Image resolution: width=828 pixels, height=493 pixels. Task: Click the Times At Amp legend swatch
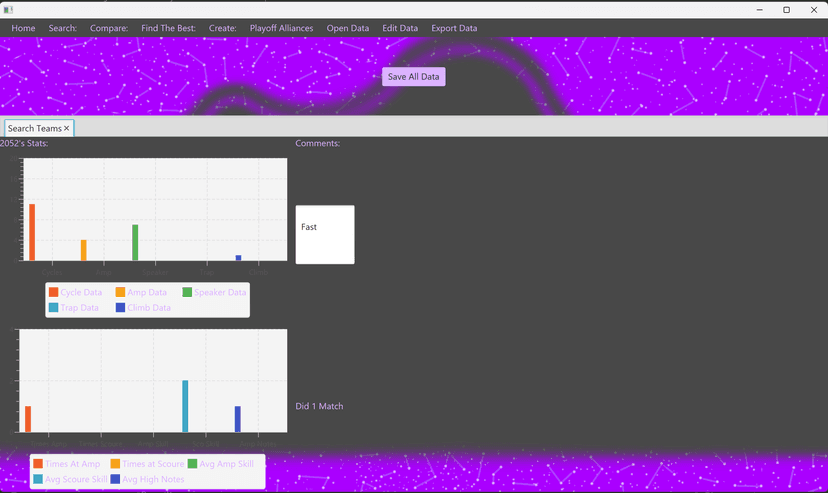[x=38, y=463]
